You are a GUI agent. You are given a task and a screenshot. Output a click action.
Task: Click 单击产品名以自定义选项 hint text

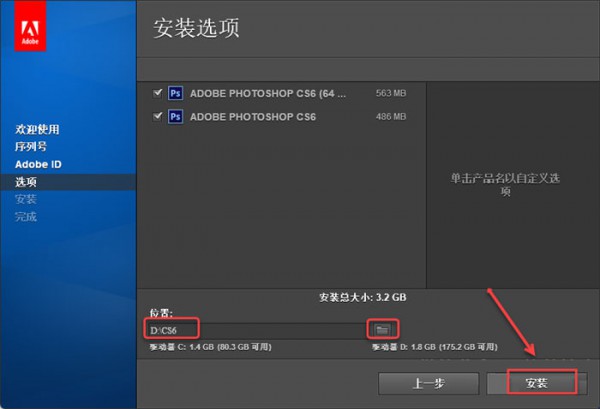[x=505, y=184]
